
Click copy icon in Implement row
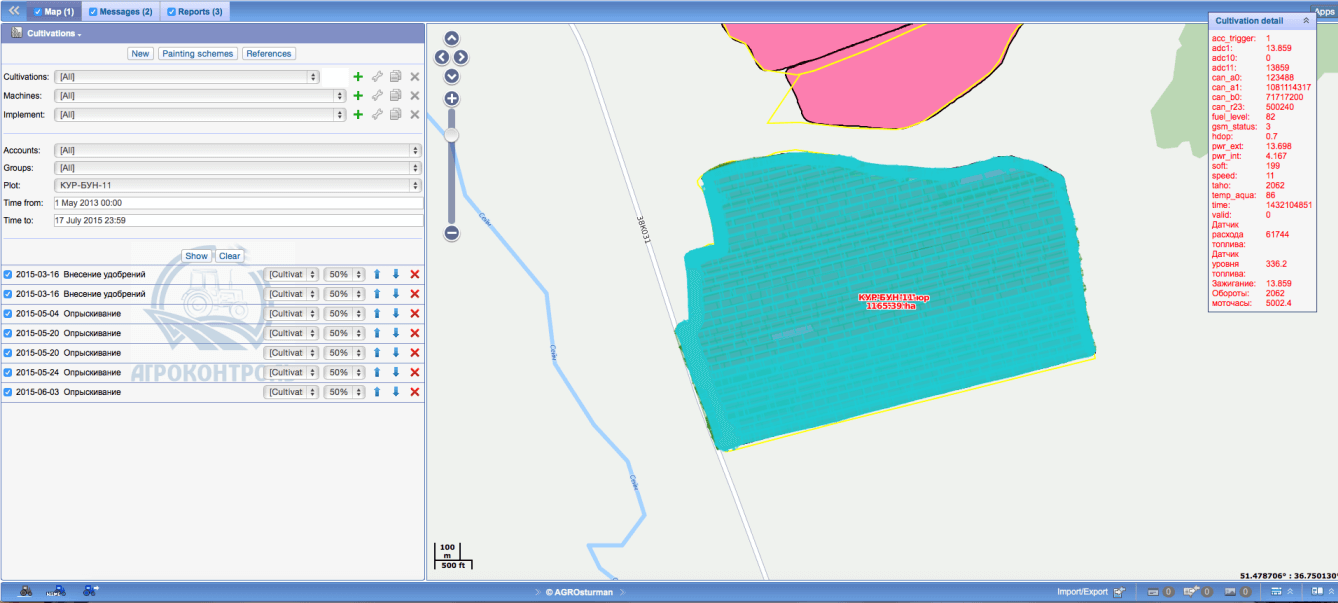[396, 115]
